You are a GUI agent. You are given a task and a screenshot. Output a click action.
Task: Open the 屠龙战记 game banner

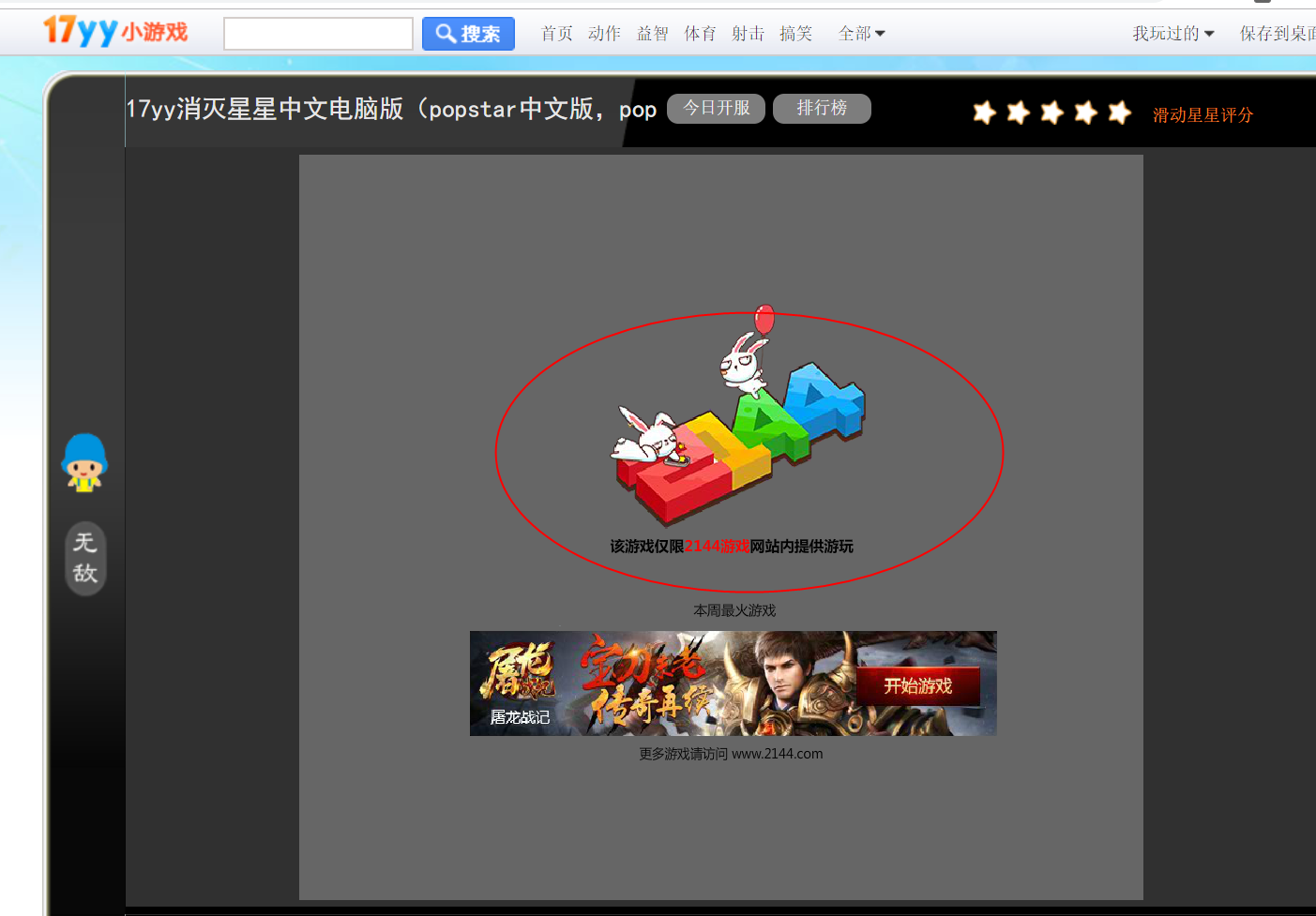pyautogui.click(x=733, y=683)
